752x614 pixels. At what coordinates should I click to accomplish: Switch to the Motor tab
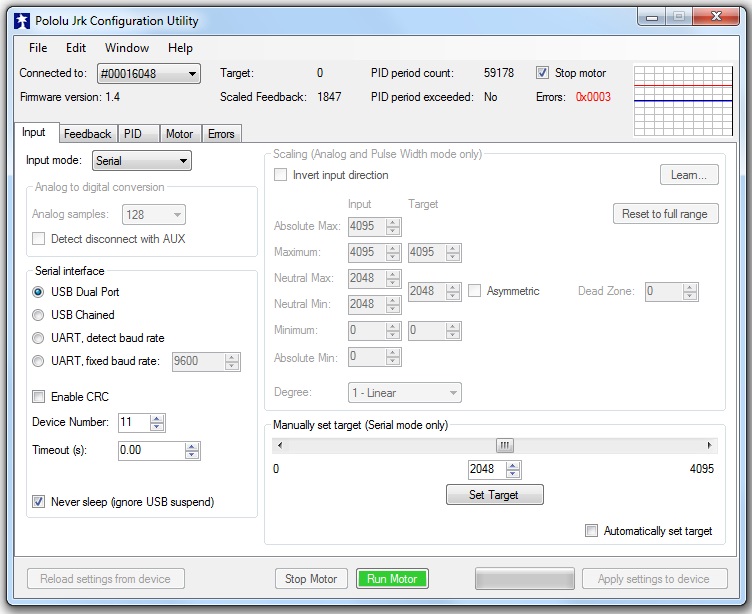(x=179, y=134)
